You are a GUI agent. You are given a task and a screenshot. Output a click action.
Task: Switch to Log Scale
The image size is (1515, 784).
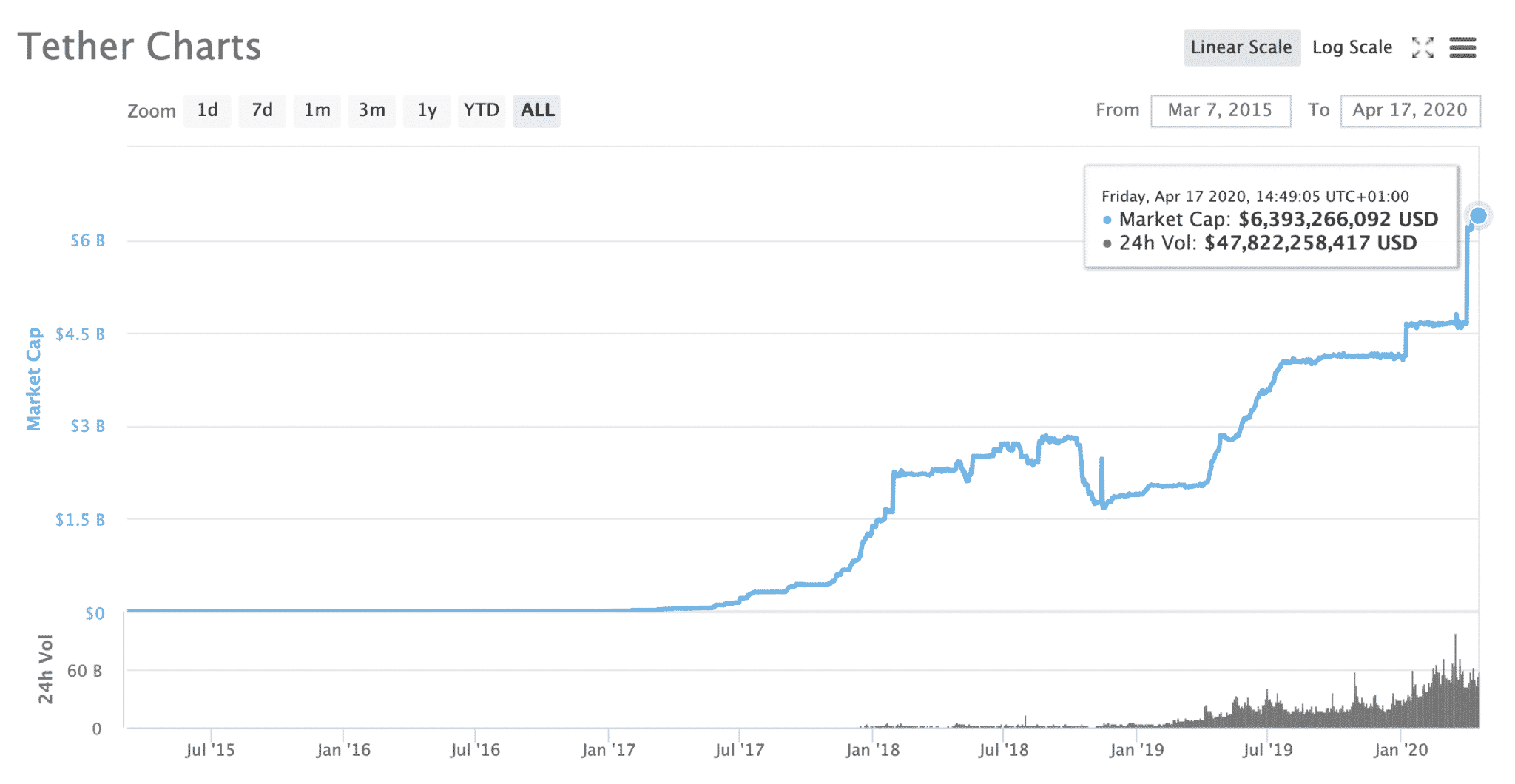1352,47
